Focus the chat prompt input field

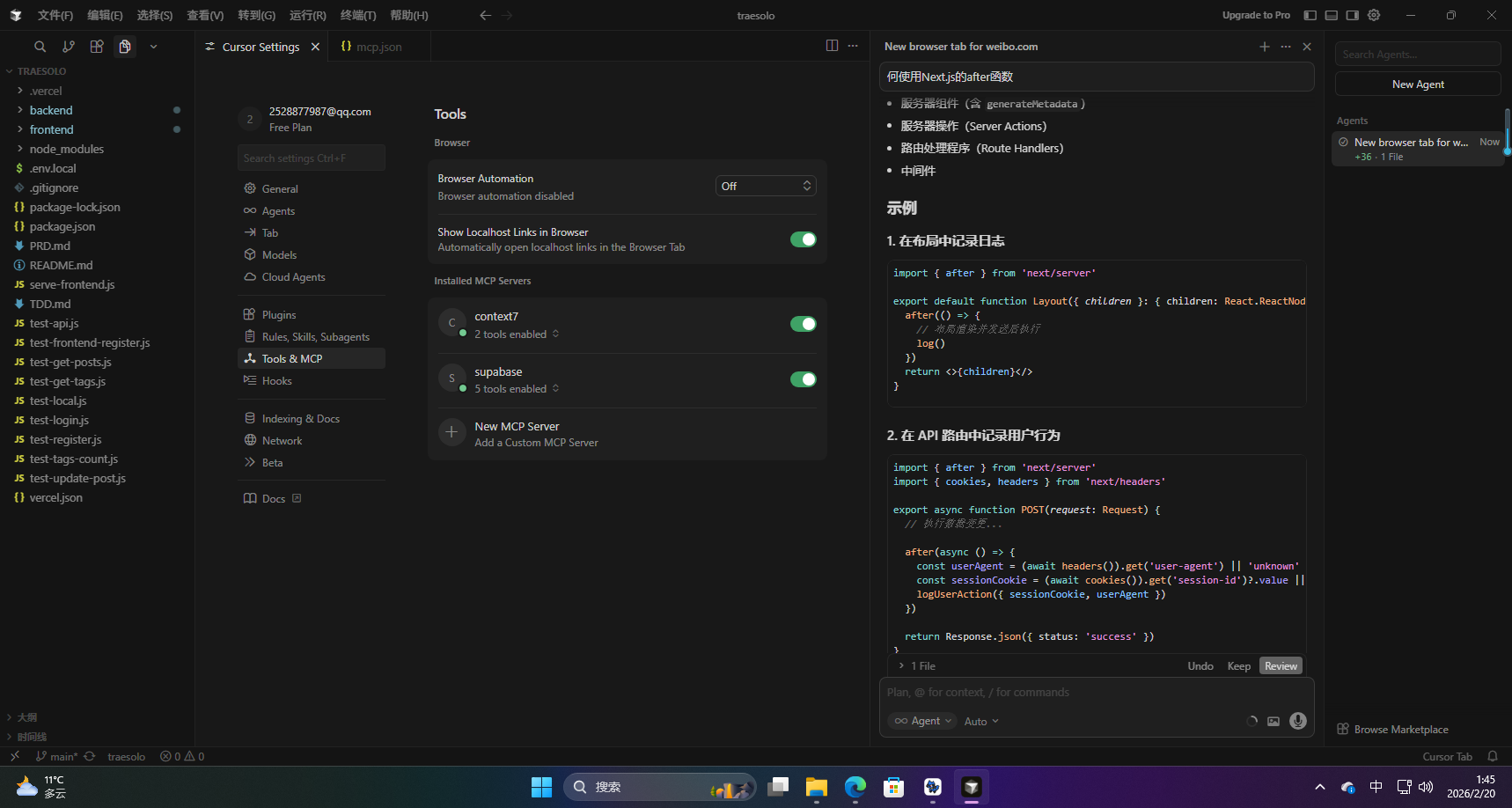pos(1097,693)
